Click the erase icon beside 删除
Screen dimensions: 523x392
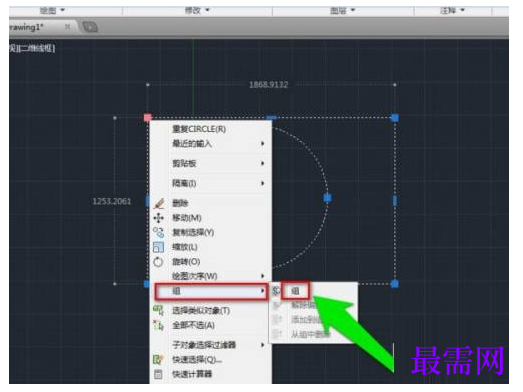(x=159, y=203)
